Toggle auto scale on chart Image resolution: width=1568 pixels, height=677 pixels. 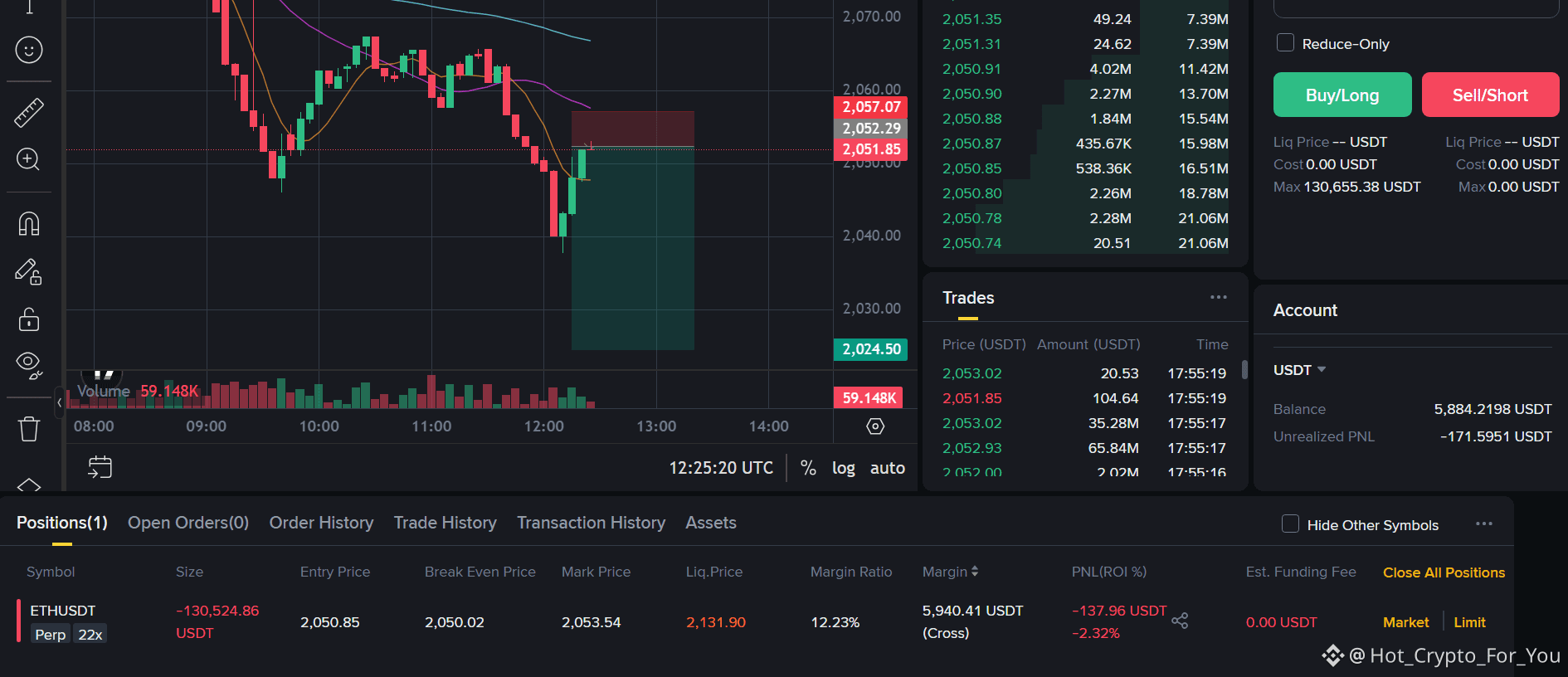coord(888,468)
